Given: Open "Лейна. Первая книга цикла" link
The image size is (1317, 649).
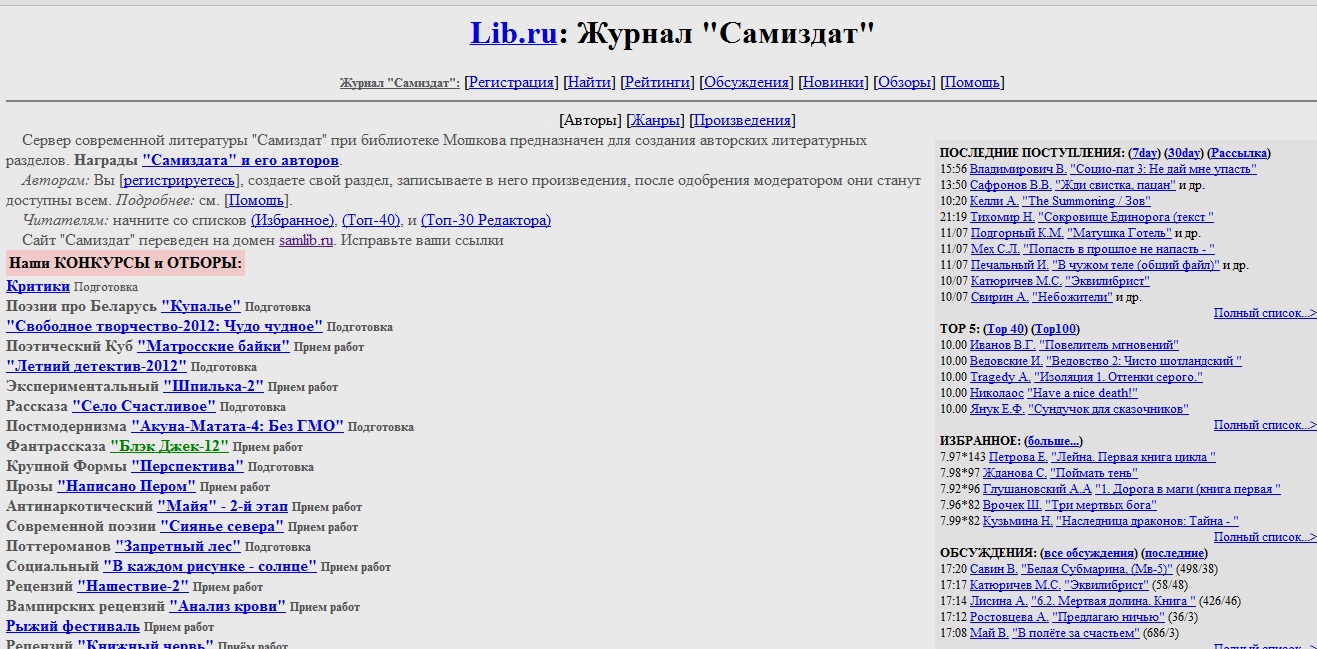Looking at the screenshot, I should click(1133, 457).
